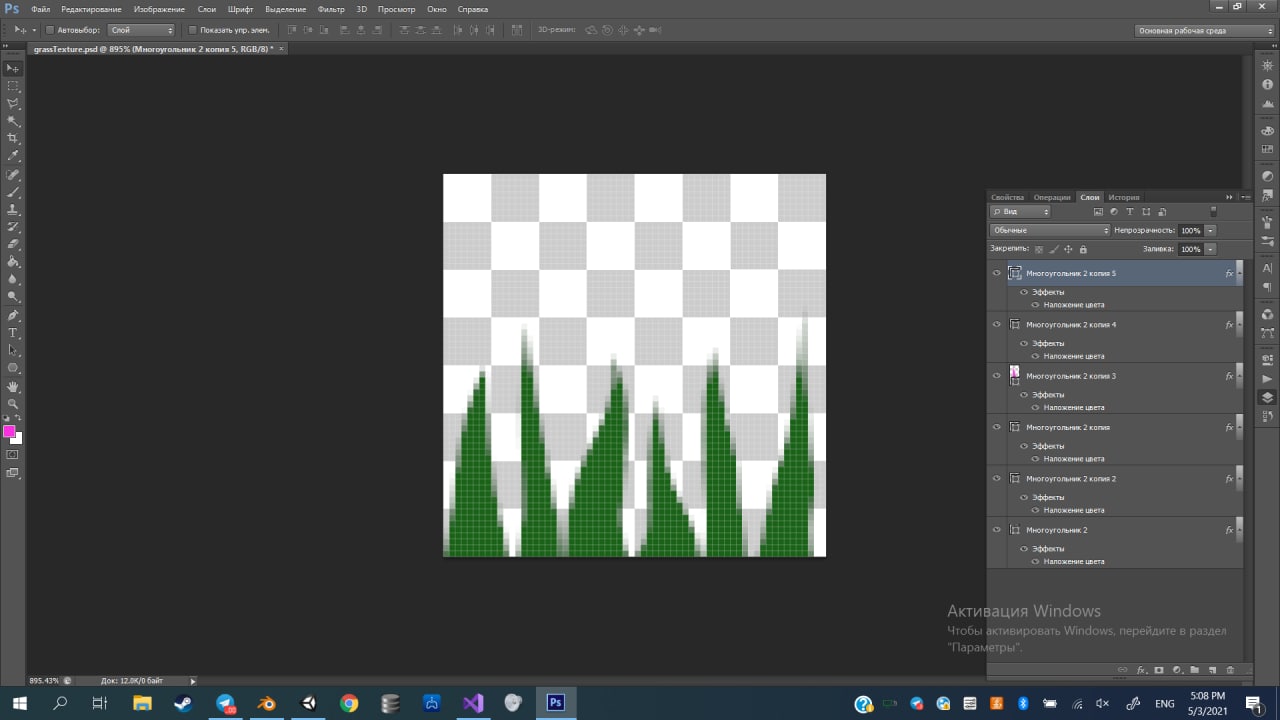
Task: Open Заливка fill arrow dropdown
Action: point(1210,249)
